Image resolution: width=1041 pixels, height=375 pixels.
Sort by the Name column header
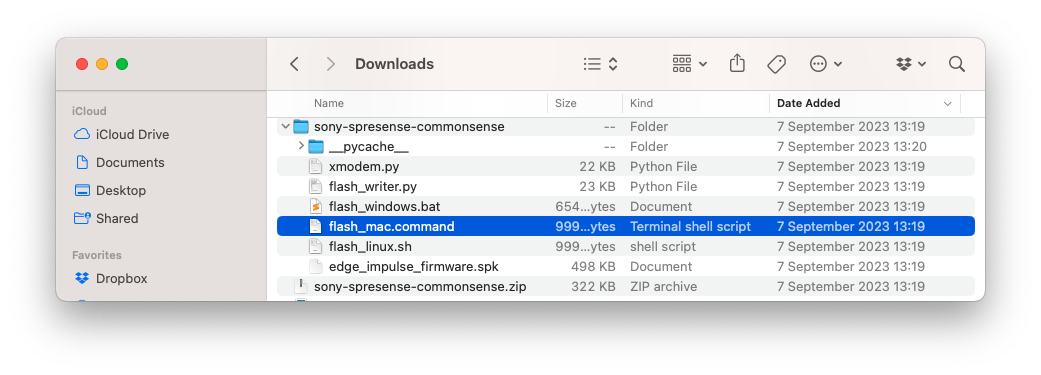pyautogui.click(x=329, y=104)
